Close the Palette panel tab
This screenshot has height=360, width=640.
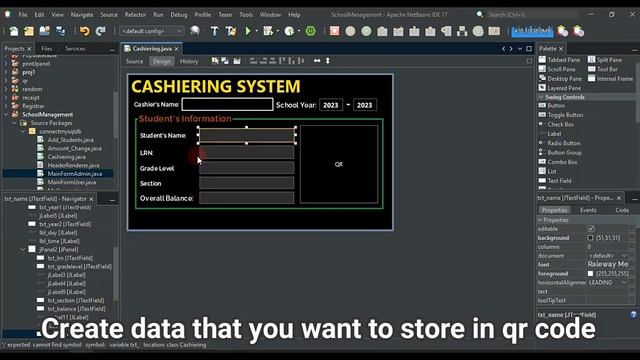pyautogui.click(x=561, y=49)
